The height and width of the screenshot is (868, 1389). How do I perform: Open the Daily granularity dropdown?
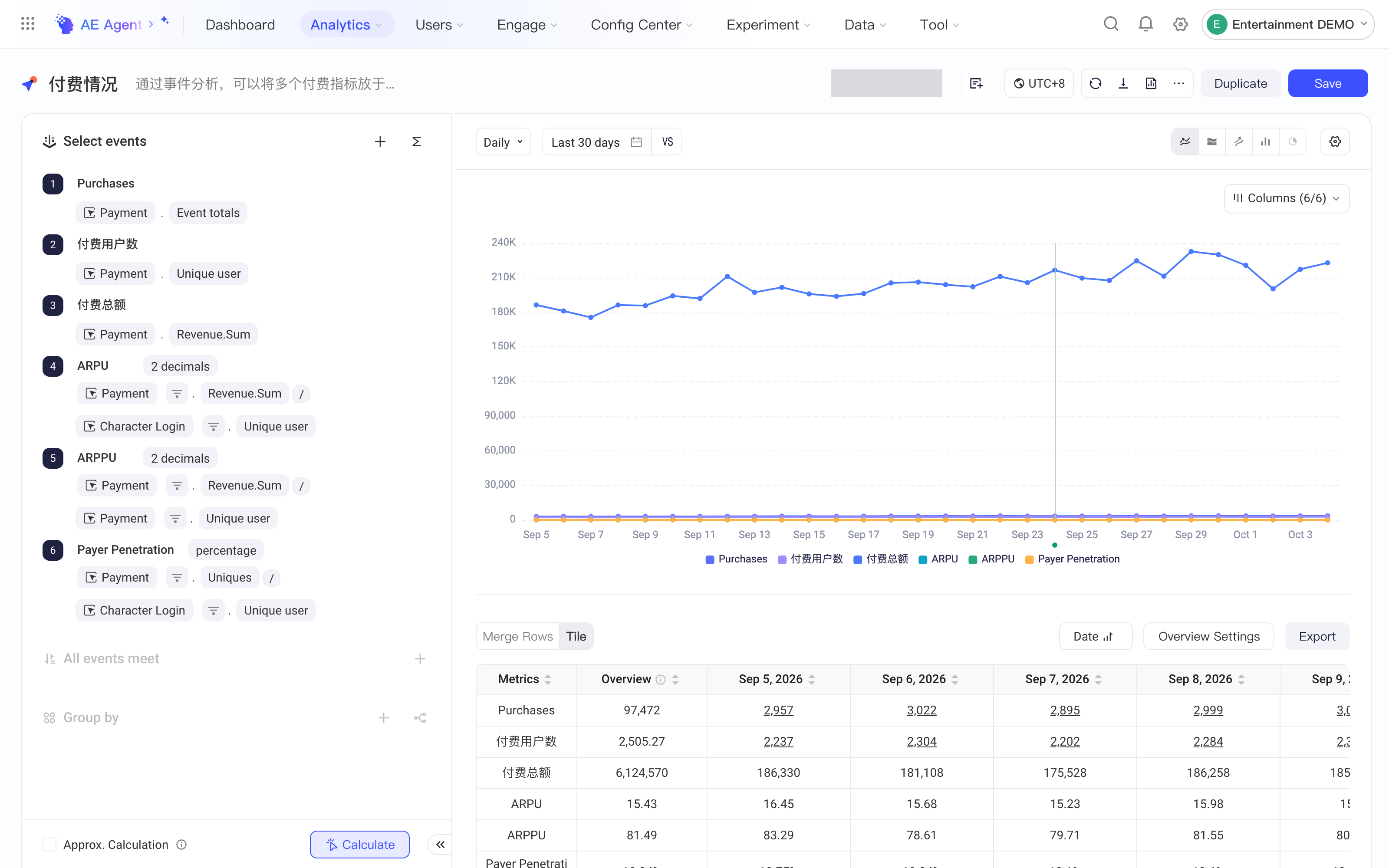504,142
